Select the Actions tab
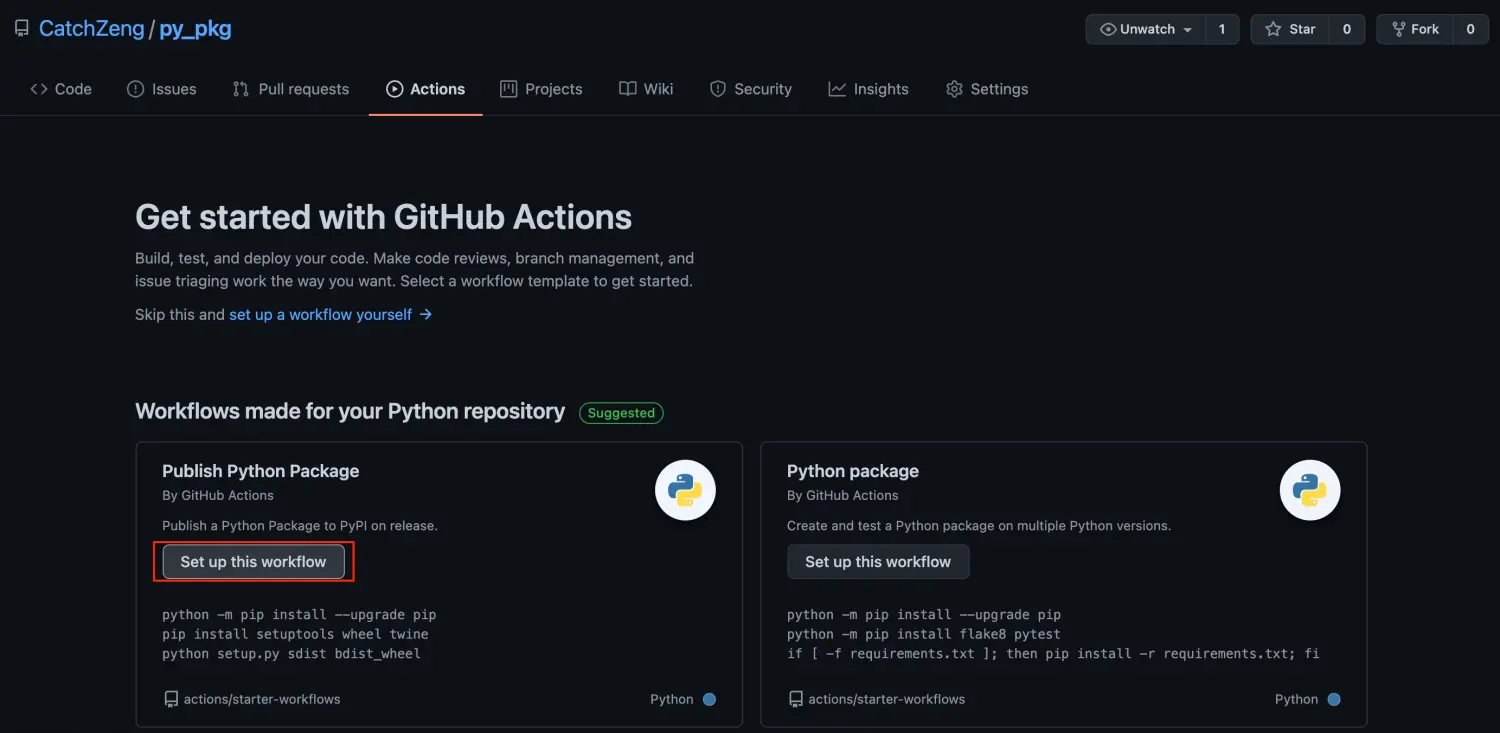1500x733 pixels. (x=426, y=89)
